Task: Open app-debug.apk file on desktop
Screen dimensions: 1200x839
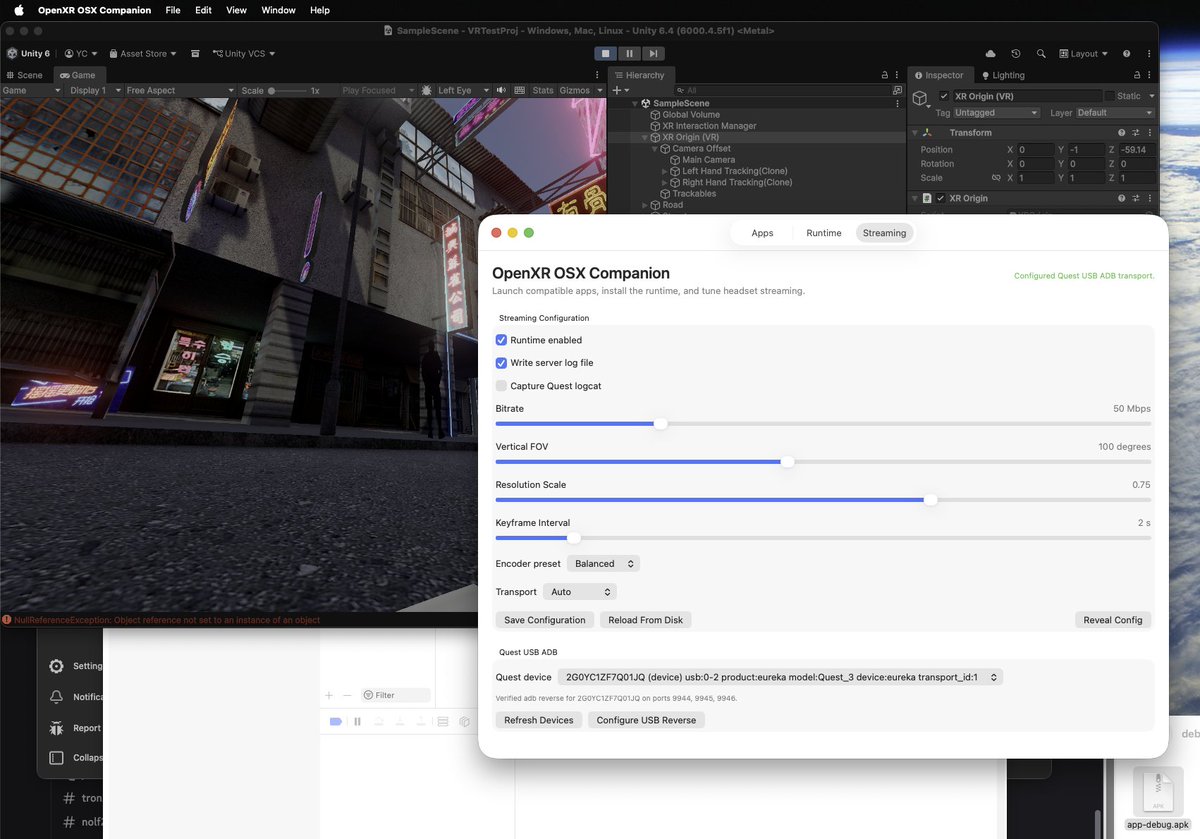Action: coord(1158,798)
